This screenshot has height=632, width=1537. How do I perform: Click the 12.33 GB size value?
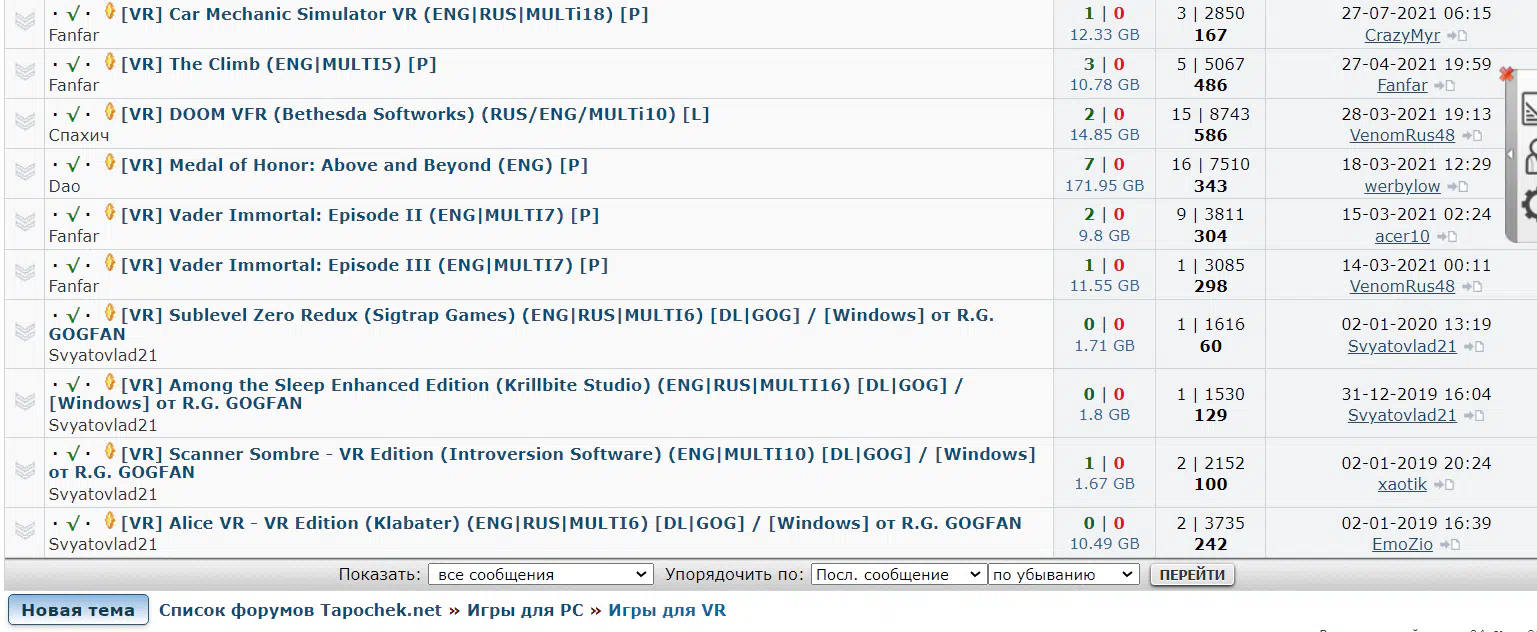coord(1104,35)
